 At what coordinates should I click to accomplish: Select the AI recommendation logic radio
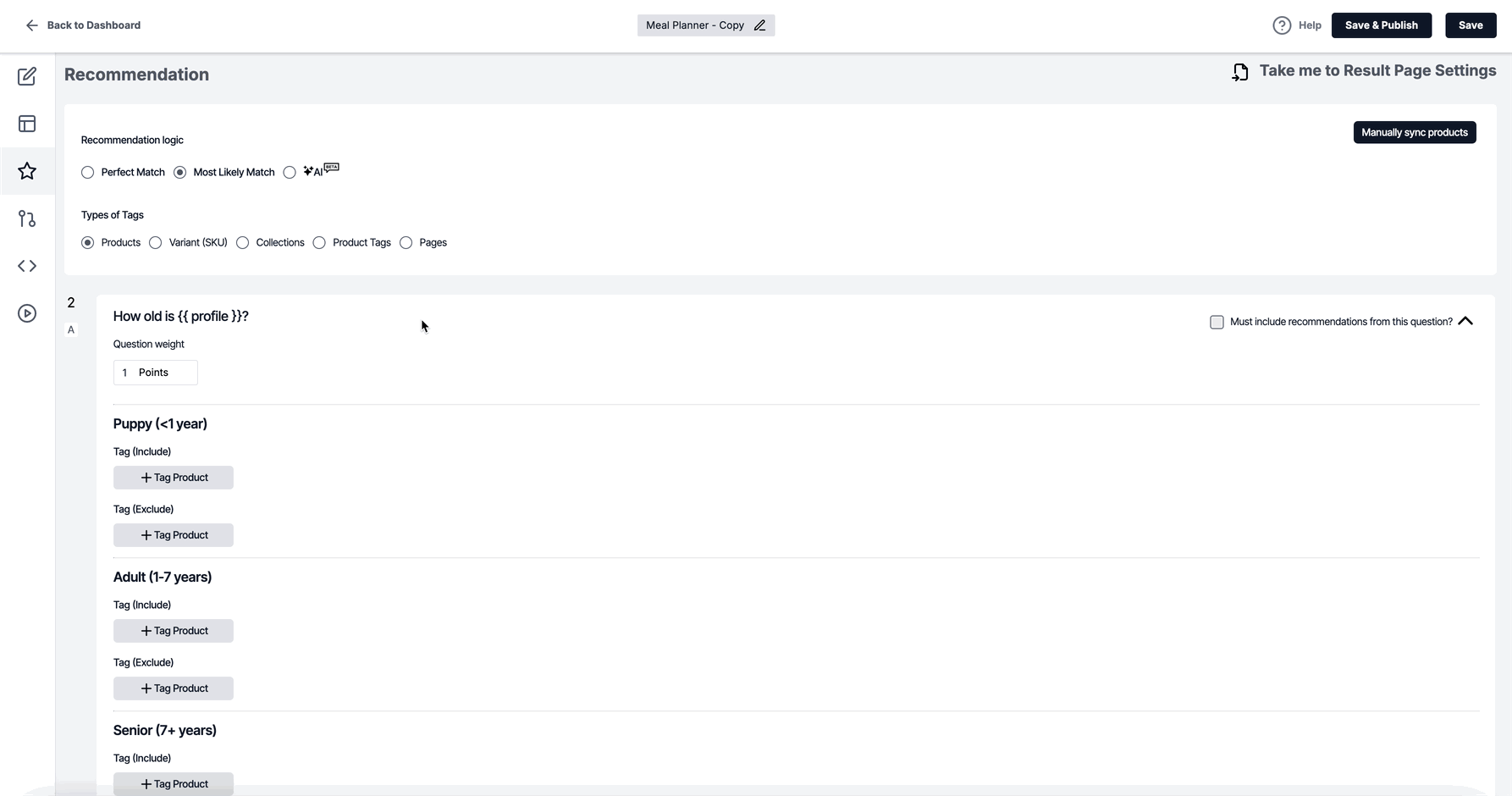coord(290,172)
